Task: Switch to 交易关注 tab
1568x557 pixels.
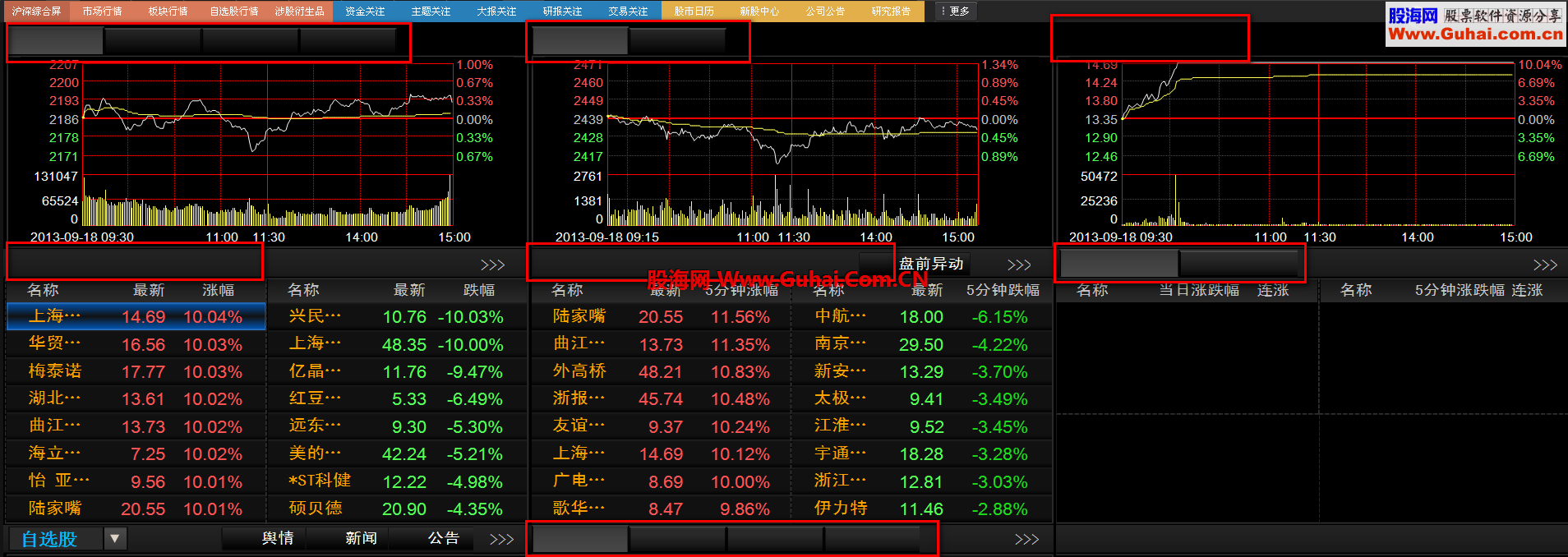Action: point(628,12)
